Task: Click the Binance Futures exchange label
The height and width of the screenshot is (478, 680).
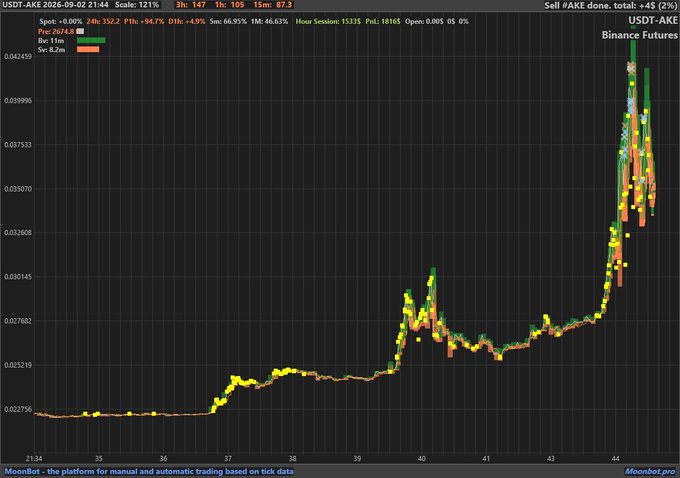Action: pos(640,35)
